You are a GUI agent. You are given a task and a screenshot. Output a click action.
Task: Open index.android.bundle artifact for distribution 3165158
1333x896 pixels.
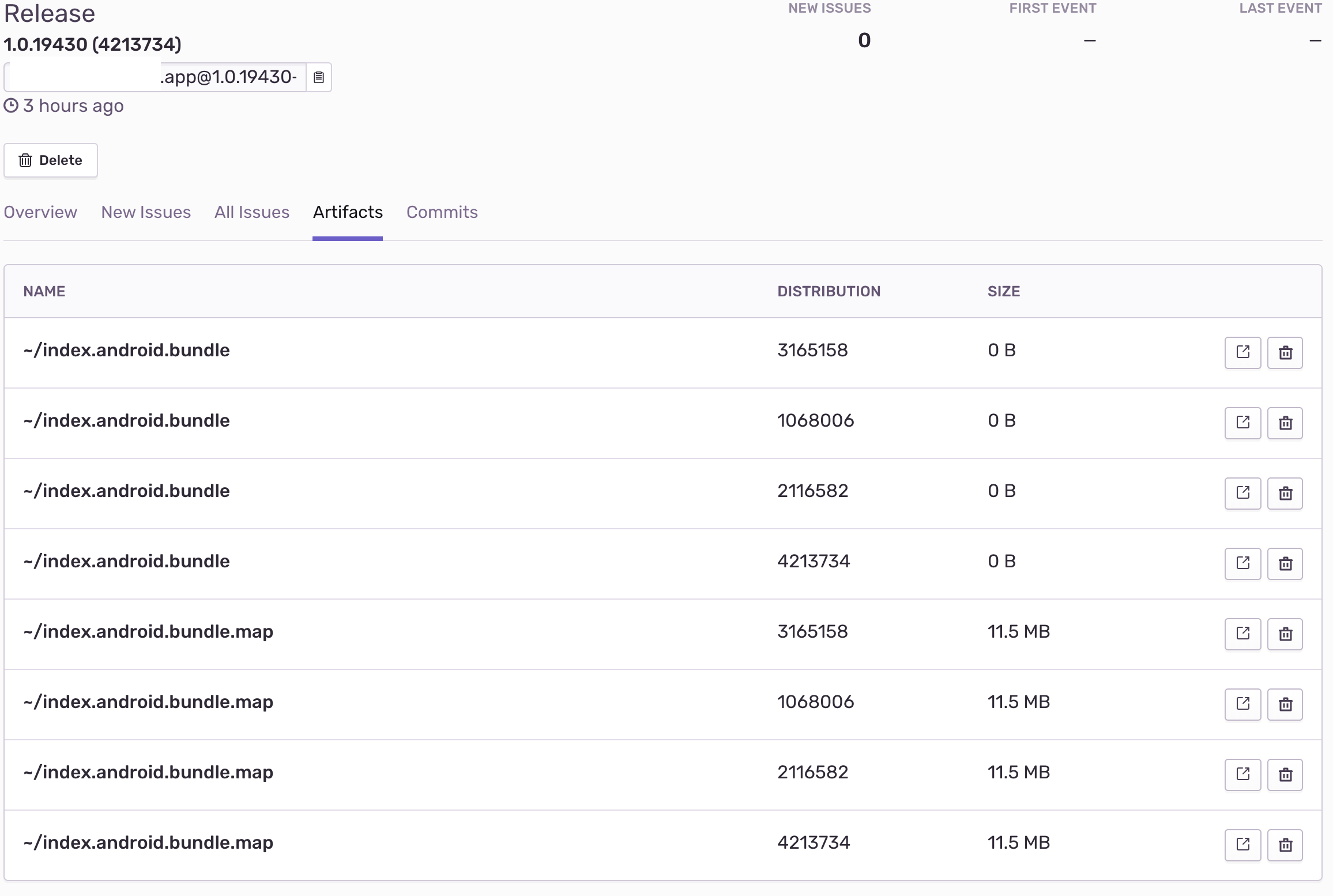pyautogui.click(x=1242, y=352)
